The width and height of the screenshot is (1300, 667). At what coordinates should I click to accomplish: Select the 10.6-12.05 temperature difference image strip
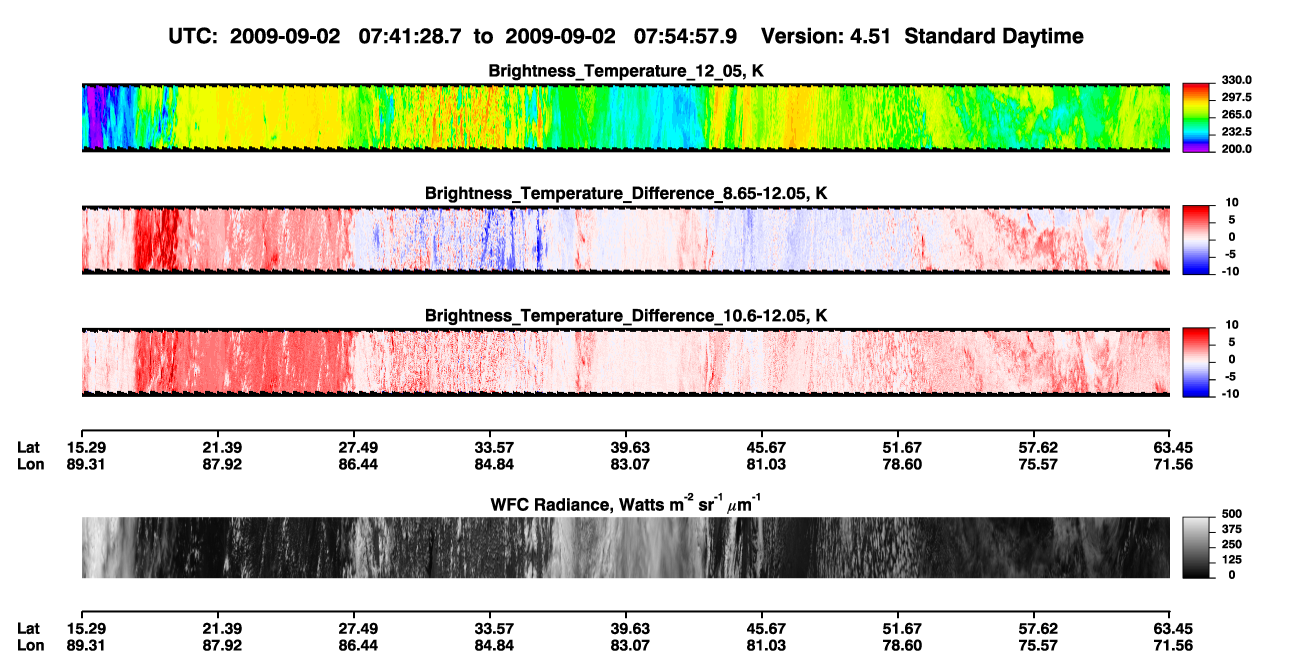(625, 362)
